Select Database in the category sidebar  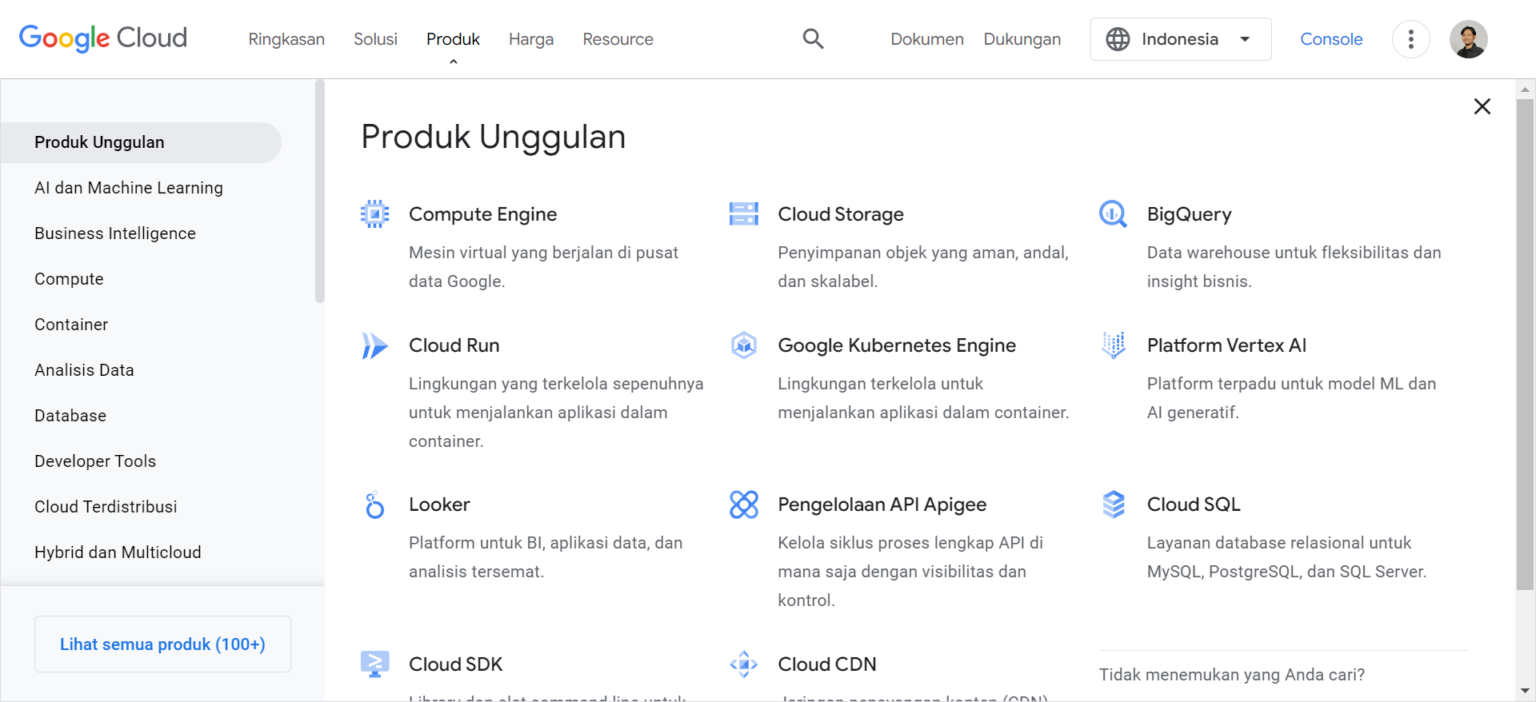pos(70,415)
